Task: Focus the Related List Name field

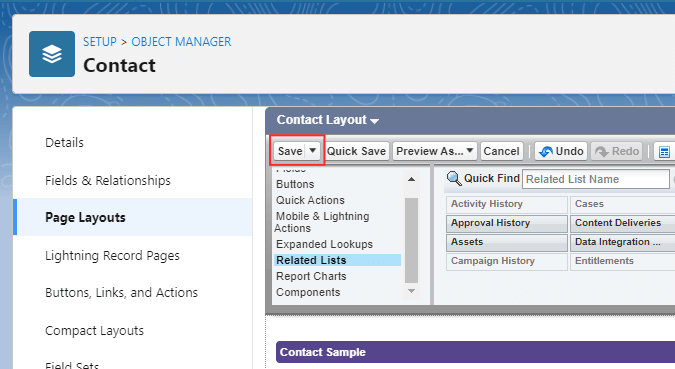Action: coord(596,179)
